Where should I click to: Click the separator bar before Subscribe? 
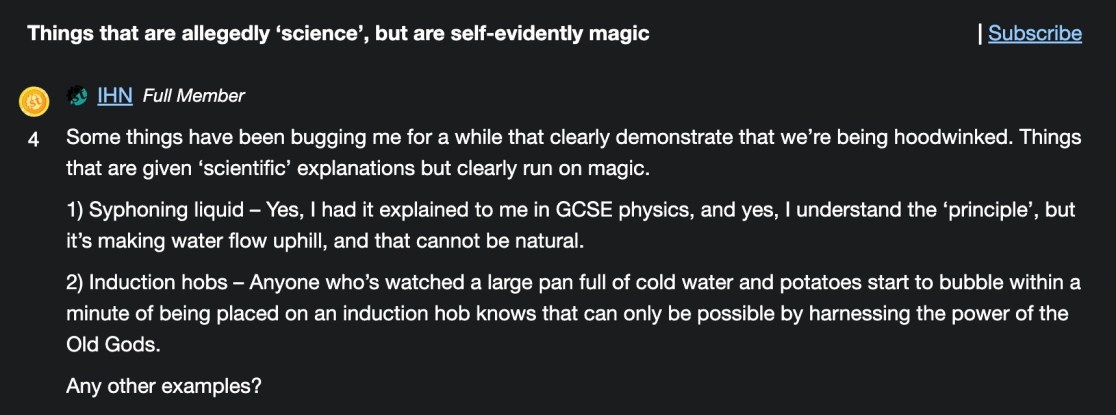[980, 33]
